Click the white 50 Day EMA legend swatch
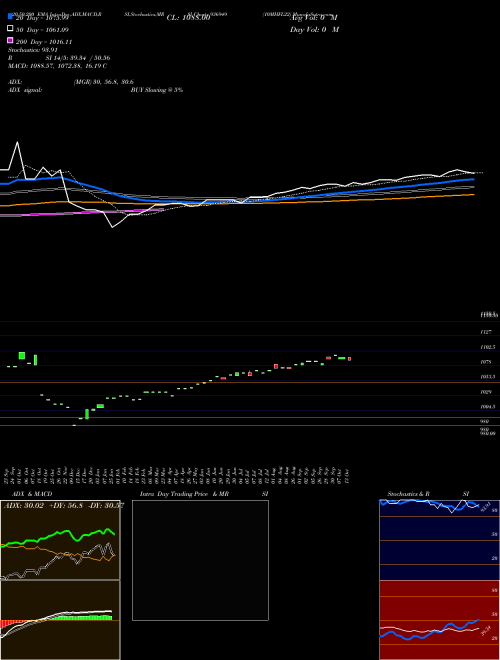The image size is (500, 660). pyautogui.click(x=10, y=29)
